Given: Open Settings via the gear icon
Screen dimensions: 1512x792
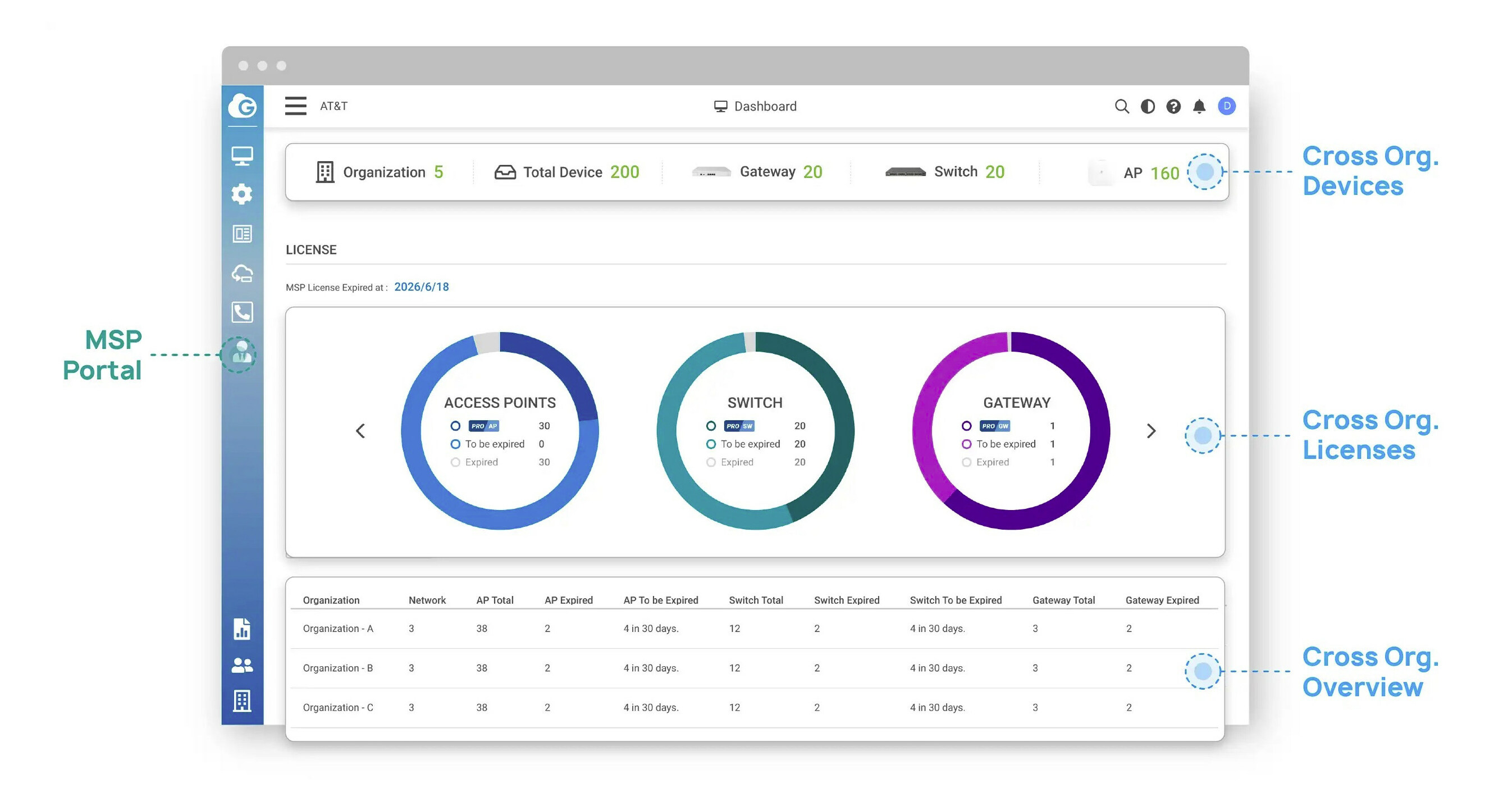Looking at the screenshot, I should pos(243,194).
